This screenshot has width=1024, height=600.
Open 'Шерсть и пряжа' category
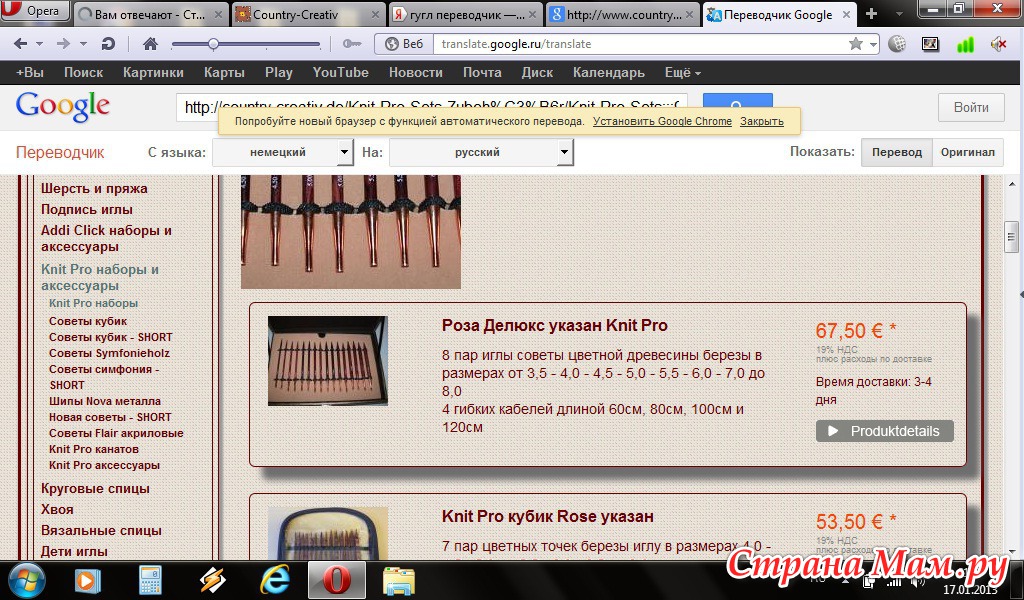coord(94,189)
